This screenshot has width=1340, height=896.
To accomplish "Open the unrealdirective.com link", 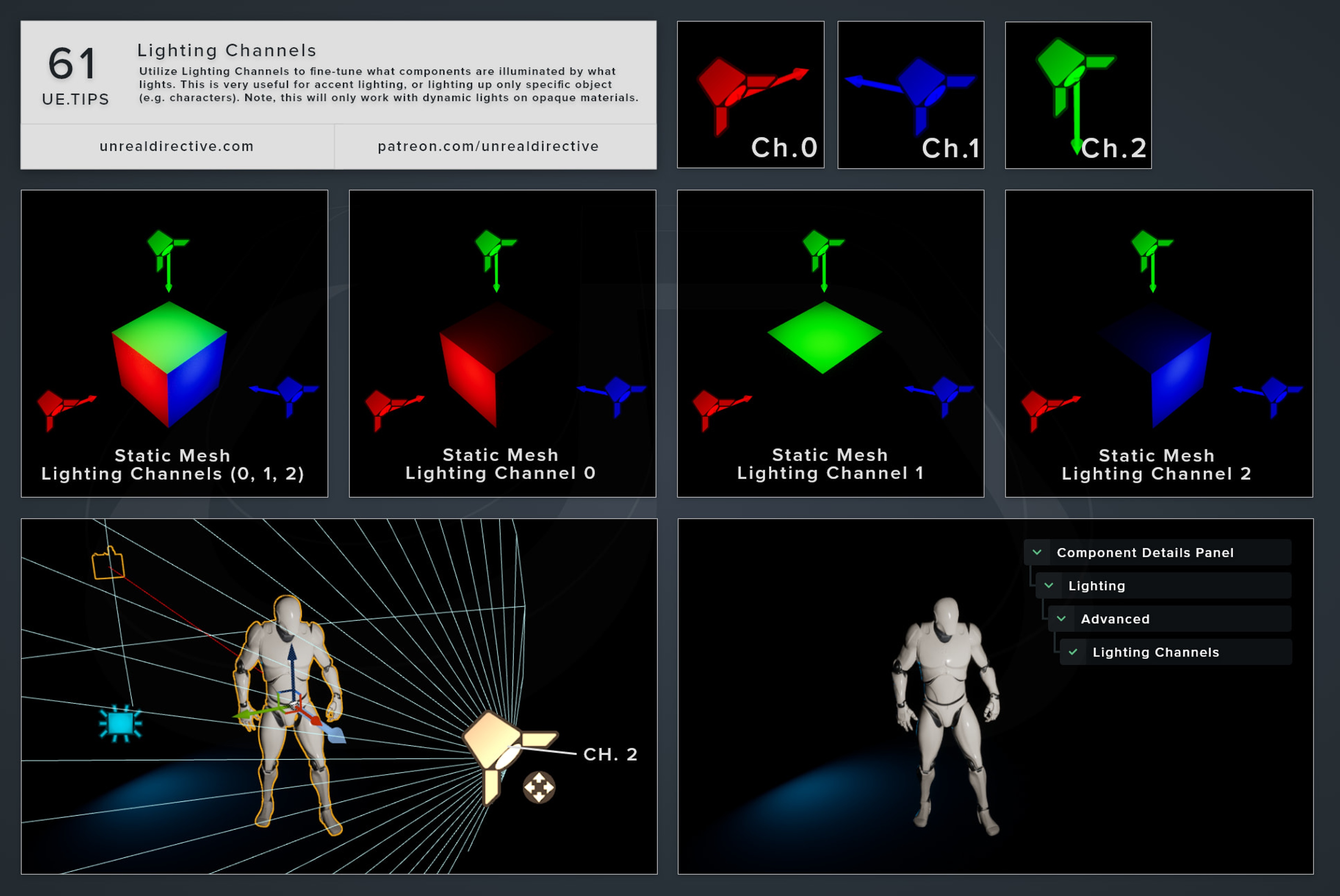I will [x=177, y=146].
